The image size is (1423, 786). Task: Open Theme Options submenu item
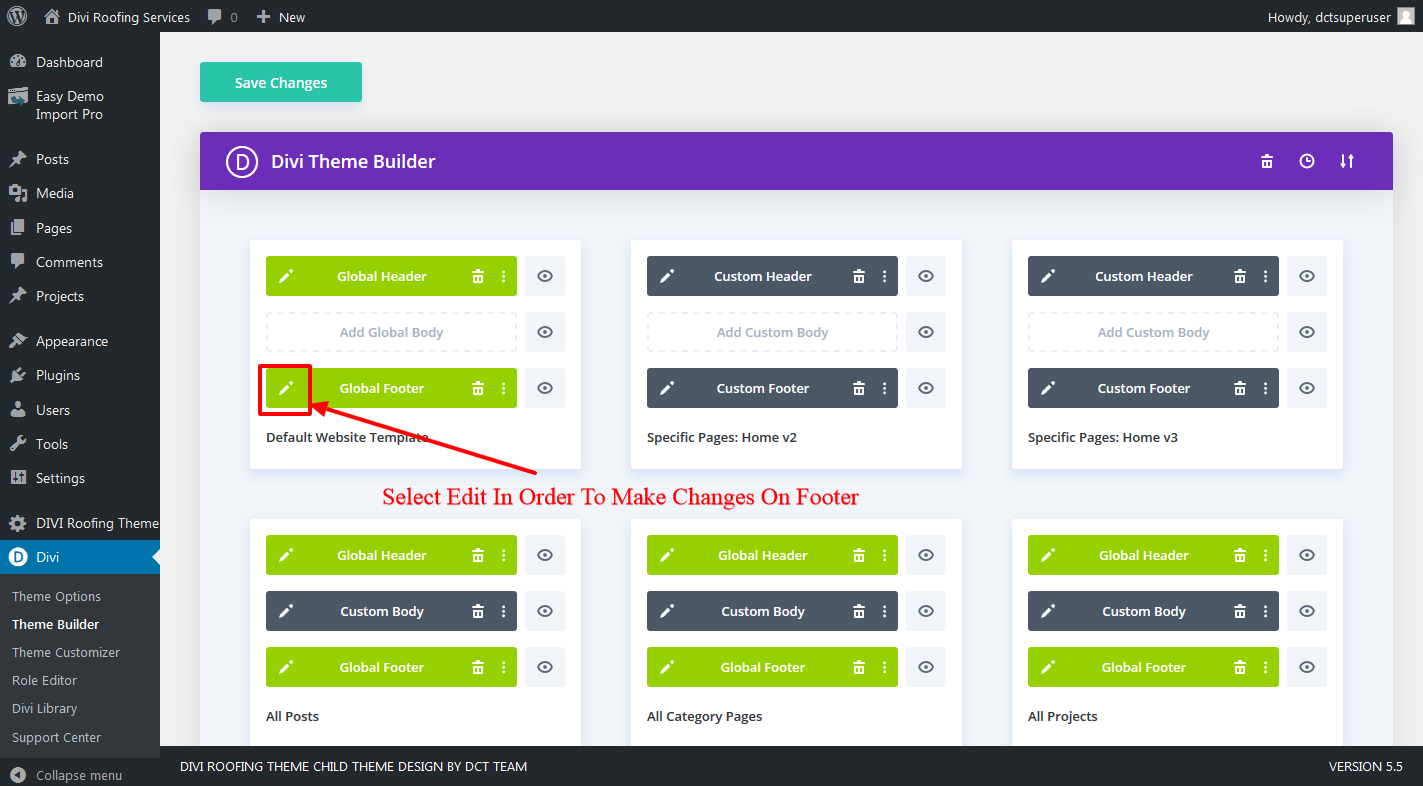57,596
